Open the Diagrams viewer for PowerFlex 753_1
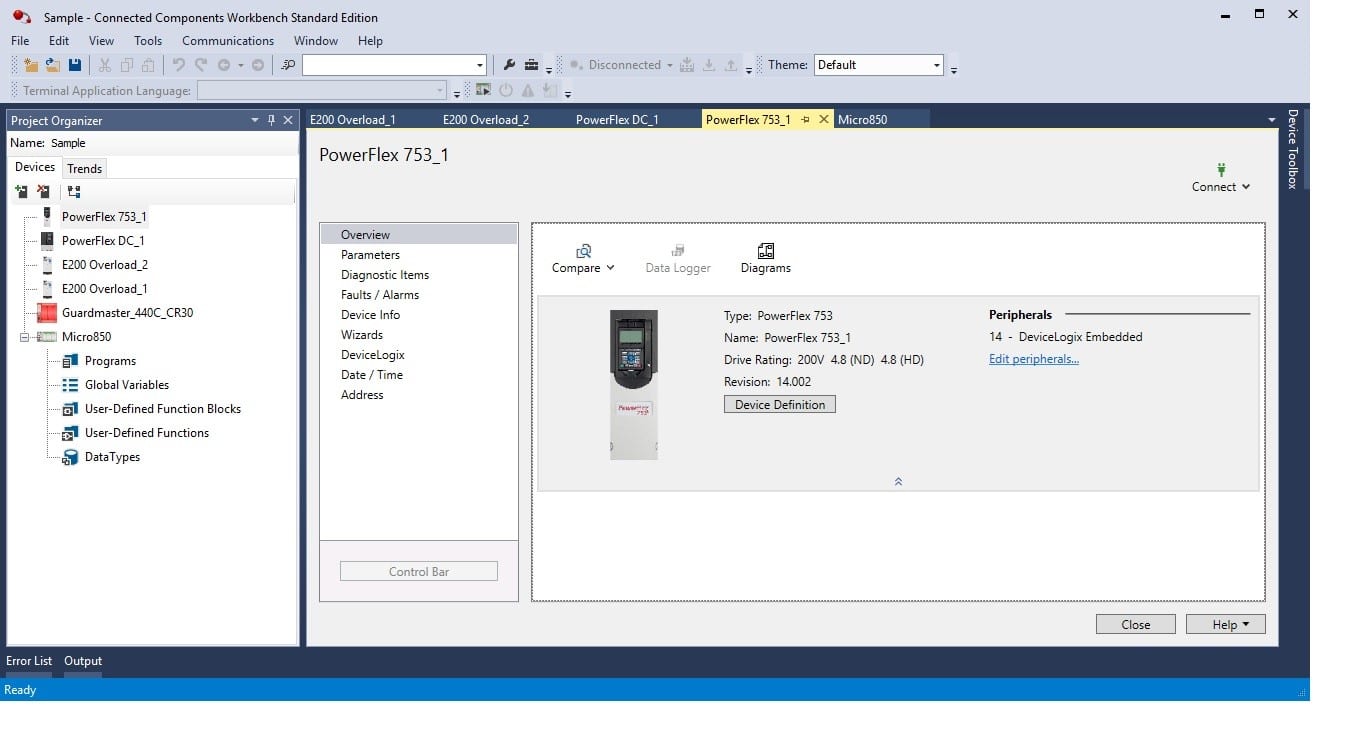 [x=765, y=258]
